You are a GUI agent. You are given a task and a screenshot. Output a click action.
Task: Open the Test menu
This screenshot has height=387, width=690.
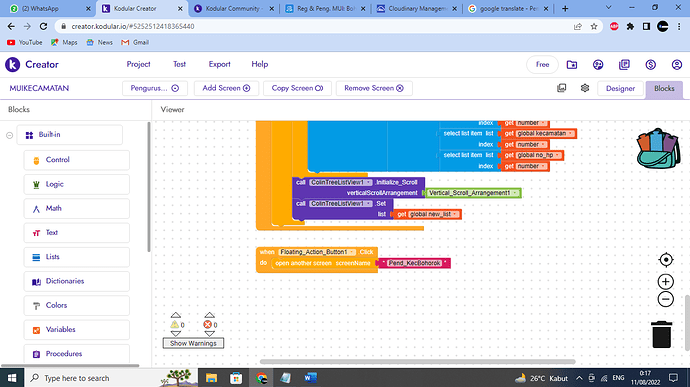180,64
